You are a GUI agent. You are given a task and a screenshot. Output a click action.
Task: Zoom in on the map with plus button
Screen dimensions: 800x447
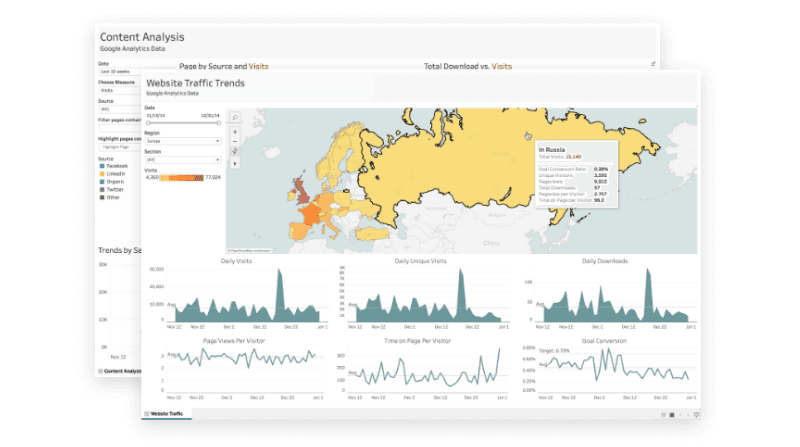coord(235,131)
